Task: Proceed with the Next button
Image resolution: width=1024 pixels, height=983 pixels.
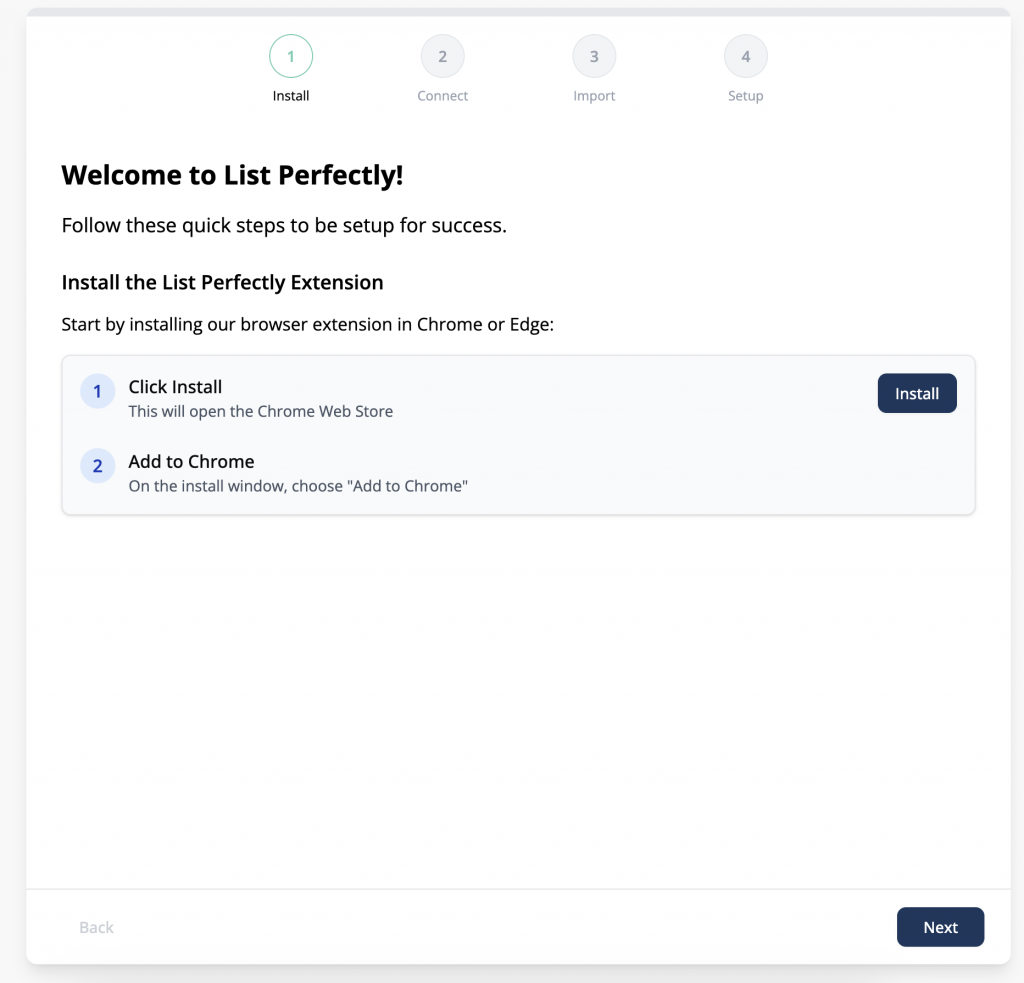Action: click(x=940, y=927)
